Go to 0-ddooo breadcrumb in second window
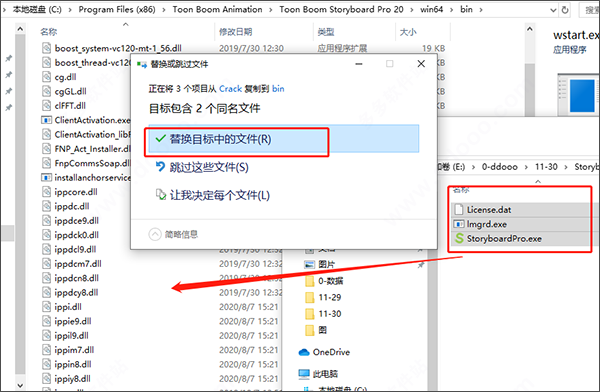This screenshot has height=392, width=600. click(500, 167)
